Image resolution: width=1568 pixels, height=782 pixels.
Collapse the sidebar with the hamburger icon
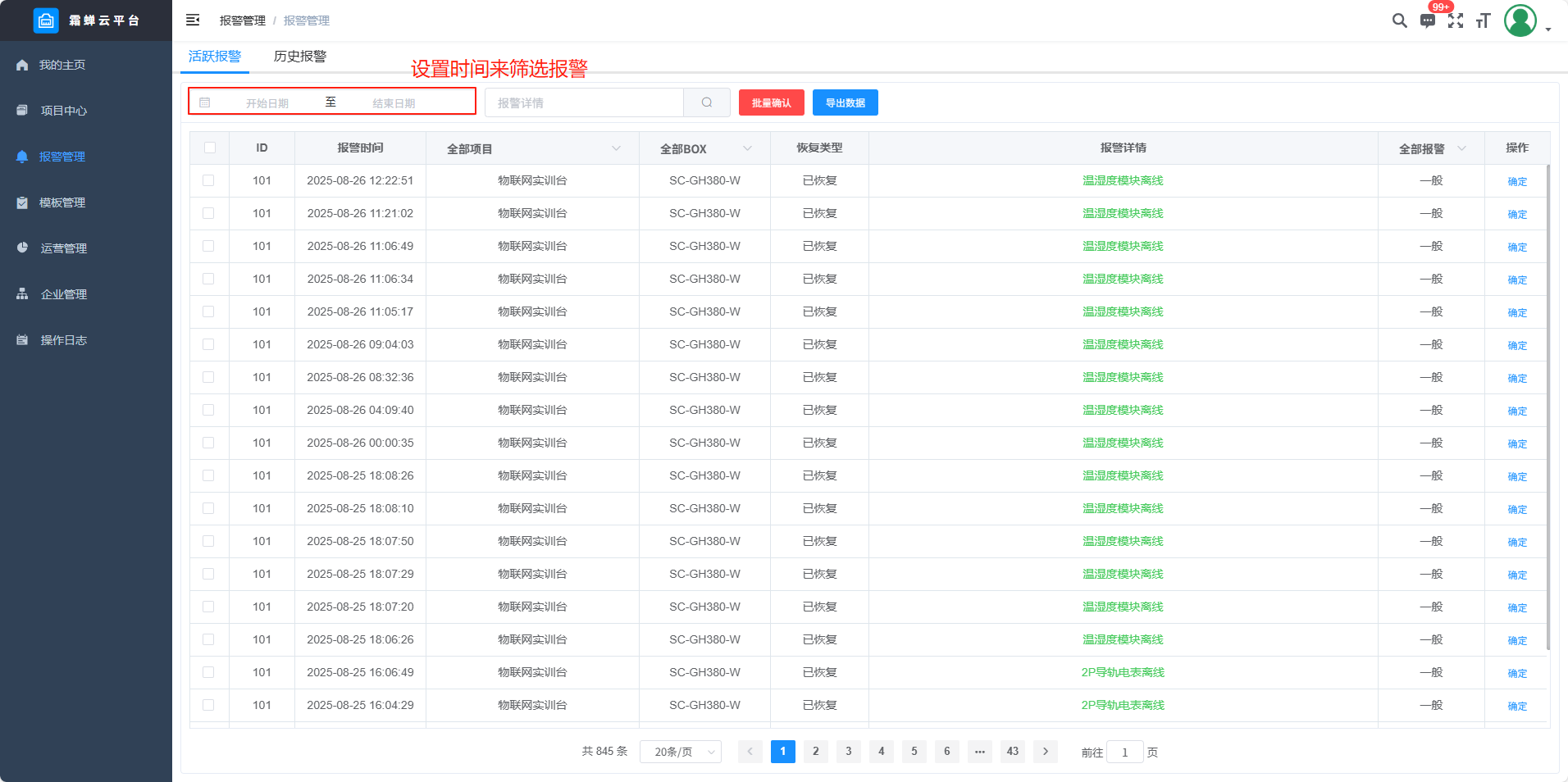193,20
